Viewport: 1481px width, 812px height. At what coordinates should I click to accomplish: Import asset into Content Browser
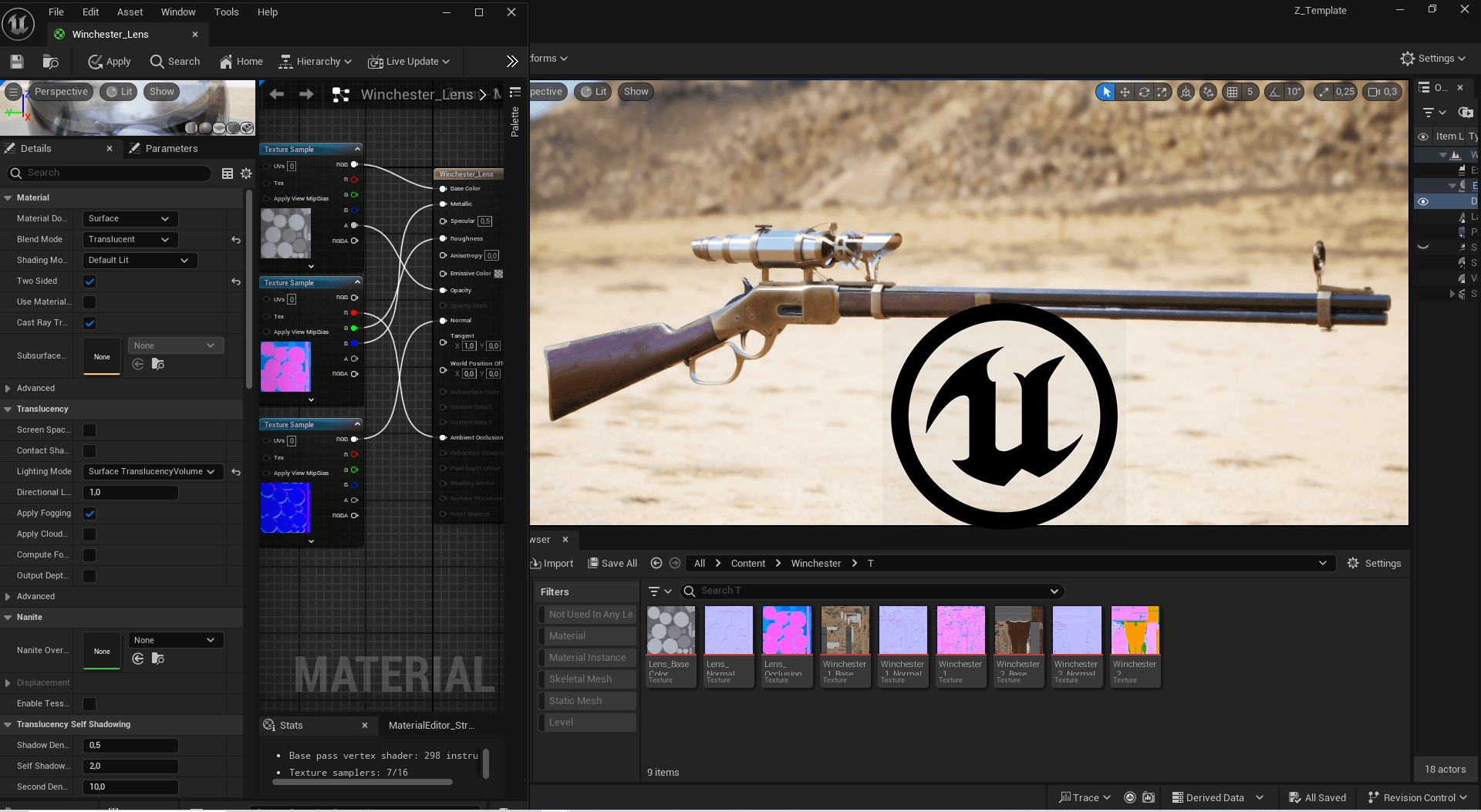coord(552,564)
